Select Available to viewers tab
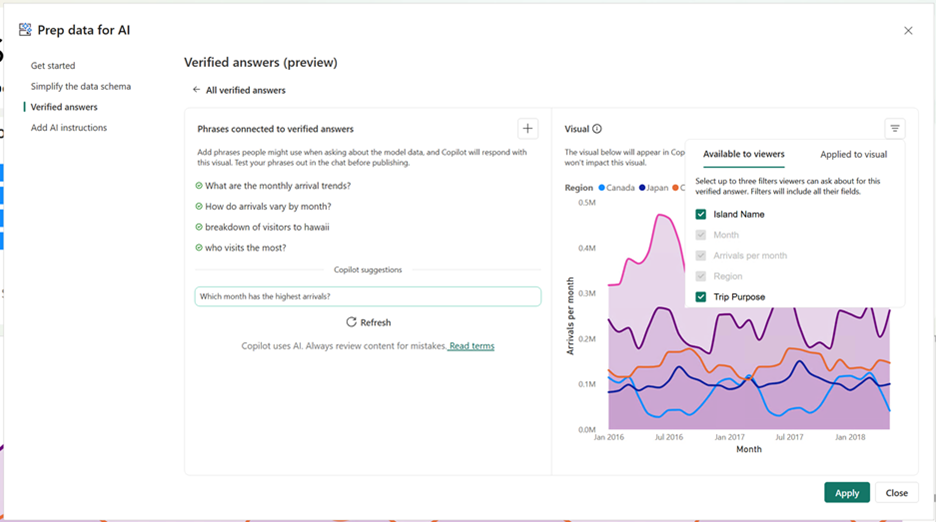Screen dimensions: 936x522 pyautogui.click(x=743, y=154)
